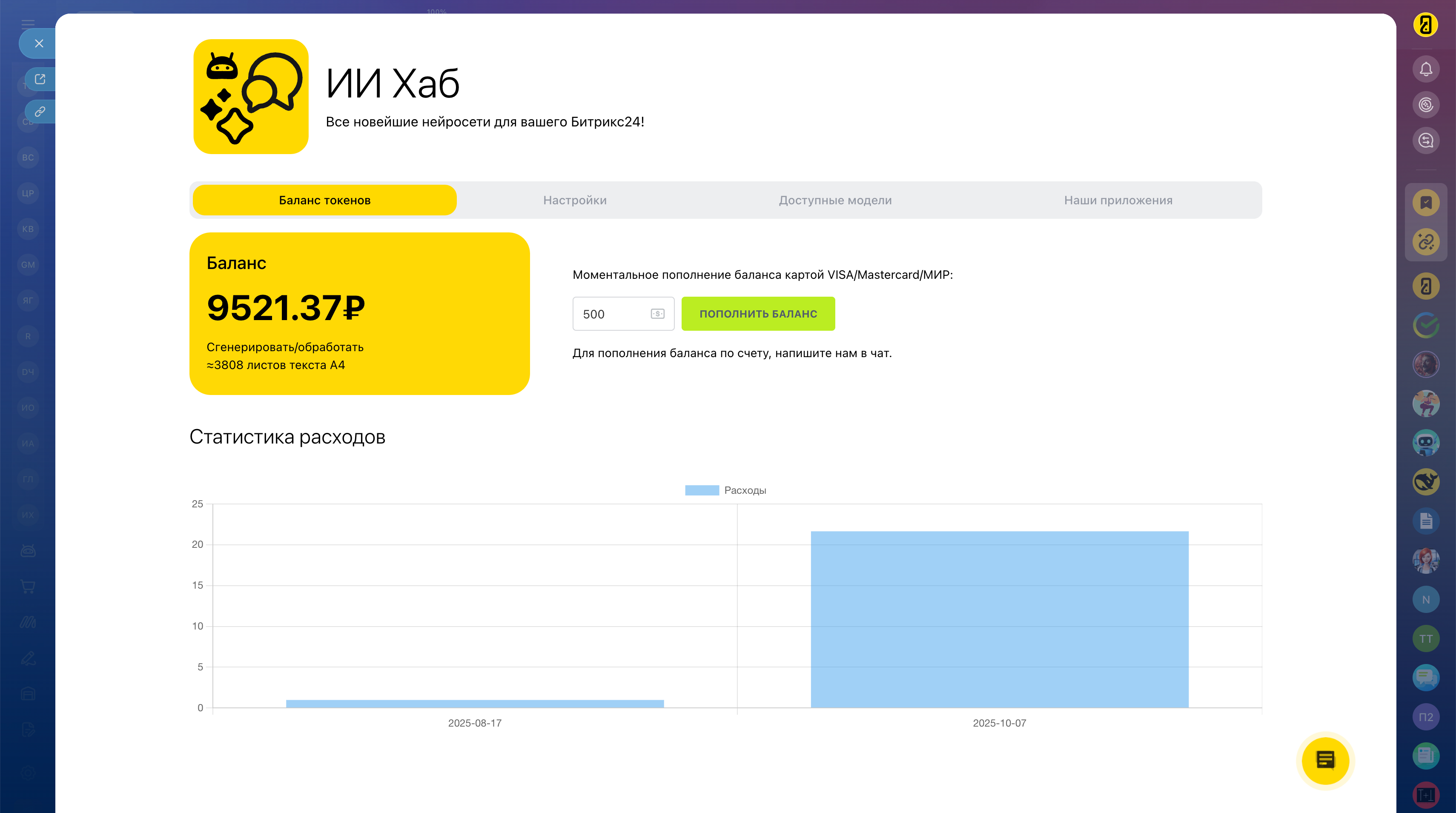
Task: Open the ТТ green chat avatar
Action: pos(1425,638)
